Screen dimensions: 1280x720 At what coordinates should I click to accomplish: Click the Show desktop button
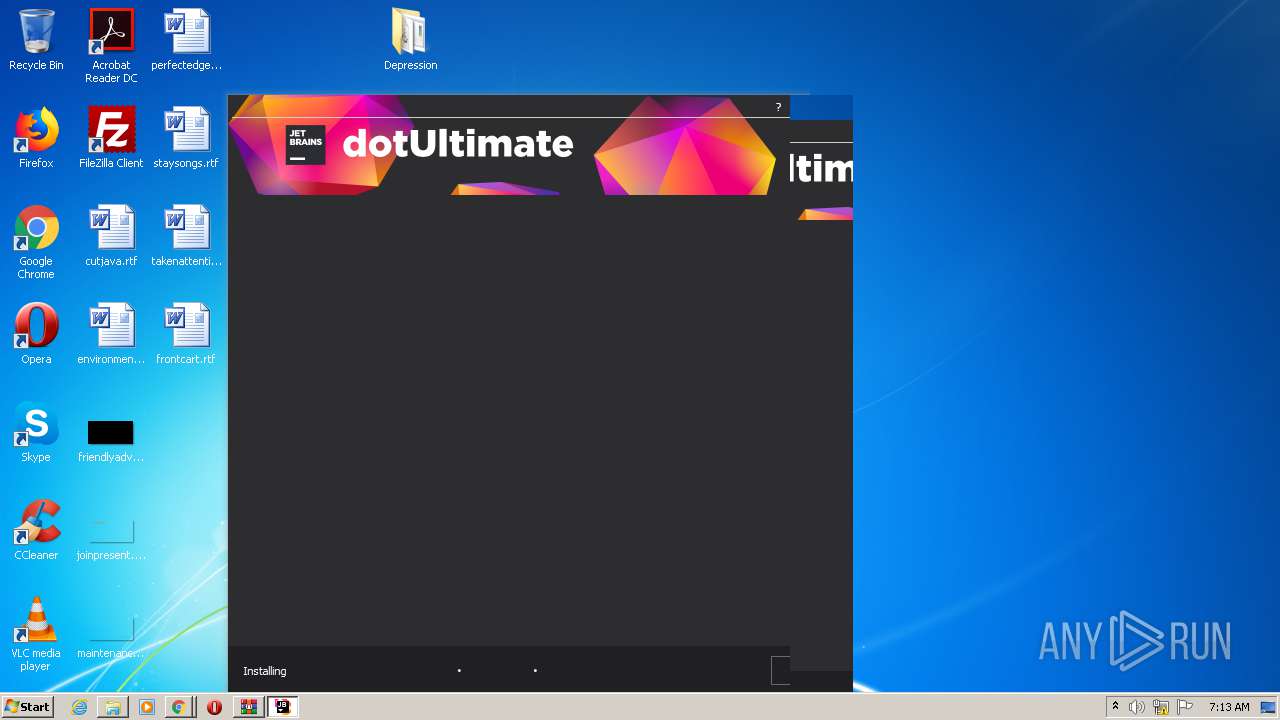pyautogui.click(x=1268, y=707)
